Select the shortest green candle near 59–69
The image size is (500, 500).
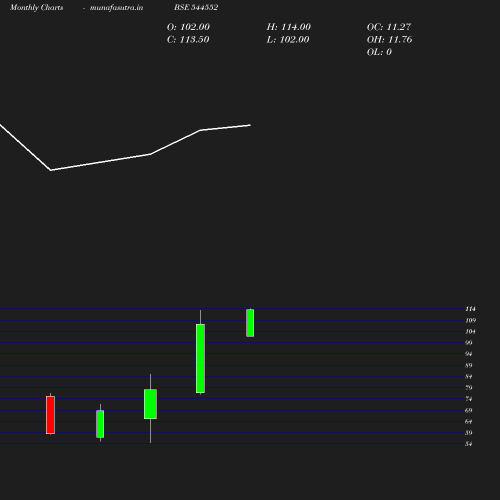click(x=100, y=424)
